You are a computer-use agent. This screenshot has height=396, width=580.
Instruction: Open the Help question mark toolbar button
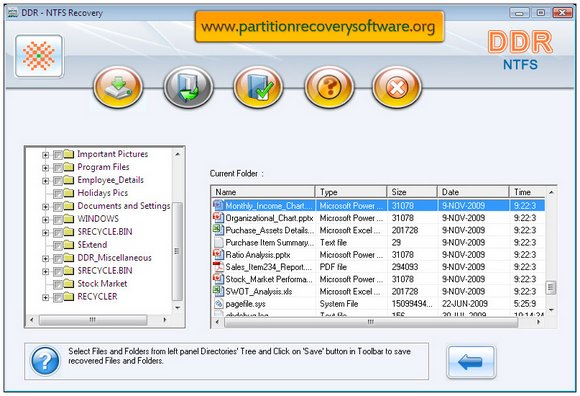[329, 87]
